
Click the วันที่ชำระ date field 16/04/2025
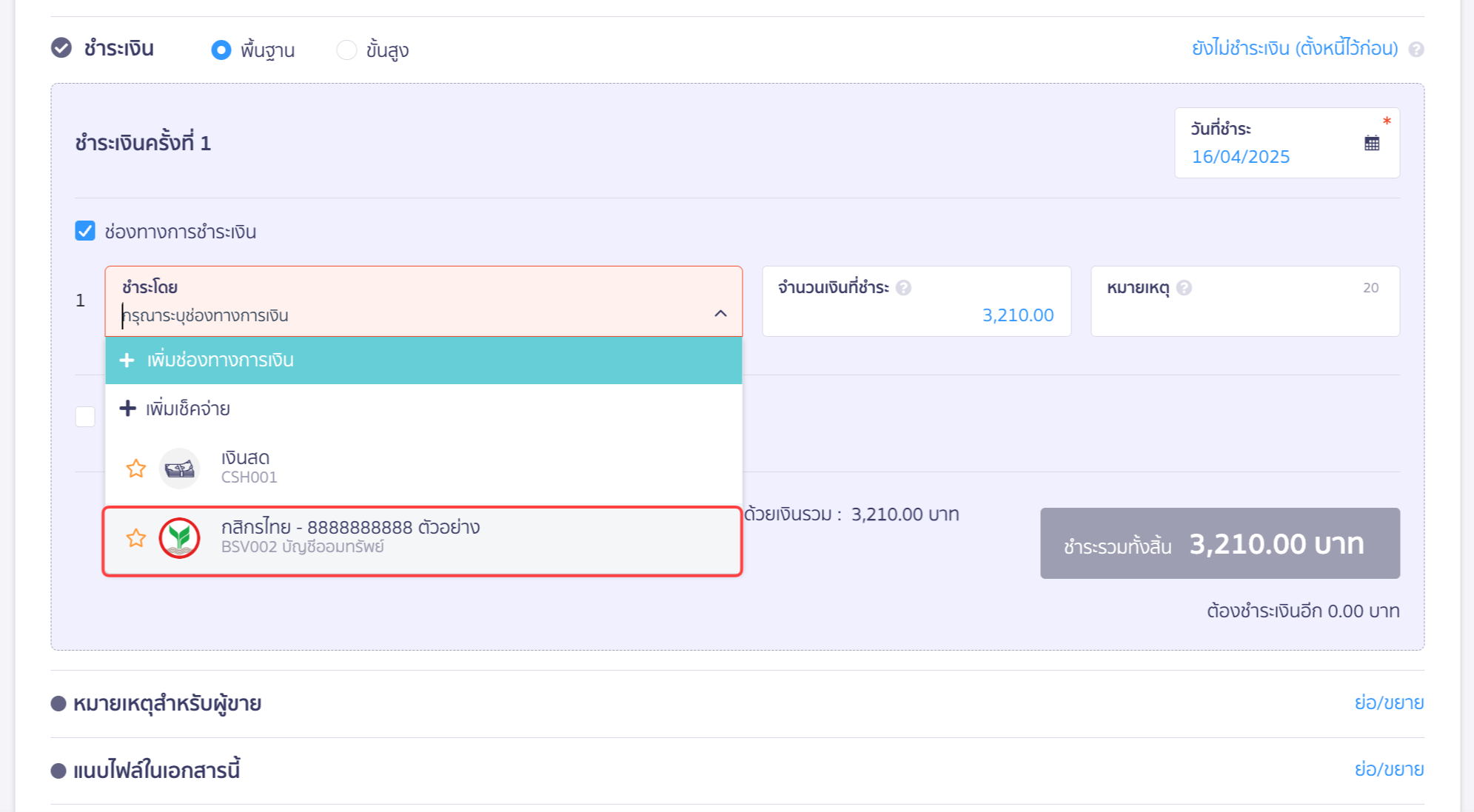point(1287,143)
